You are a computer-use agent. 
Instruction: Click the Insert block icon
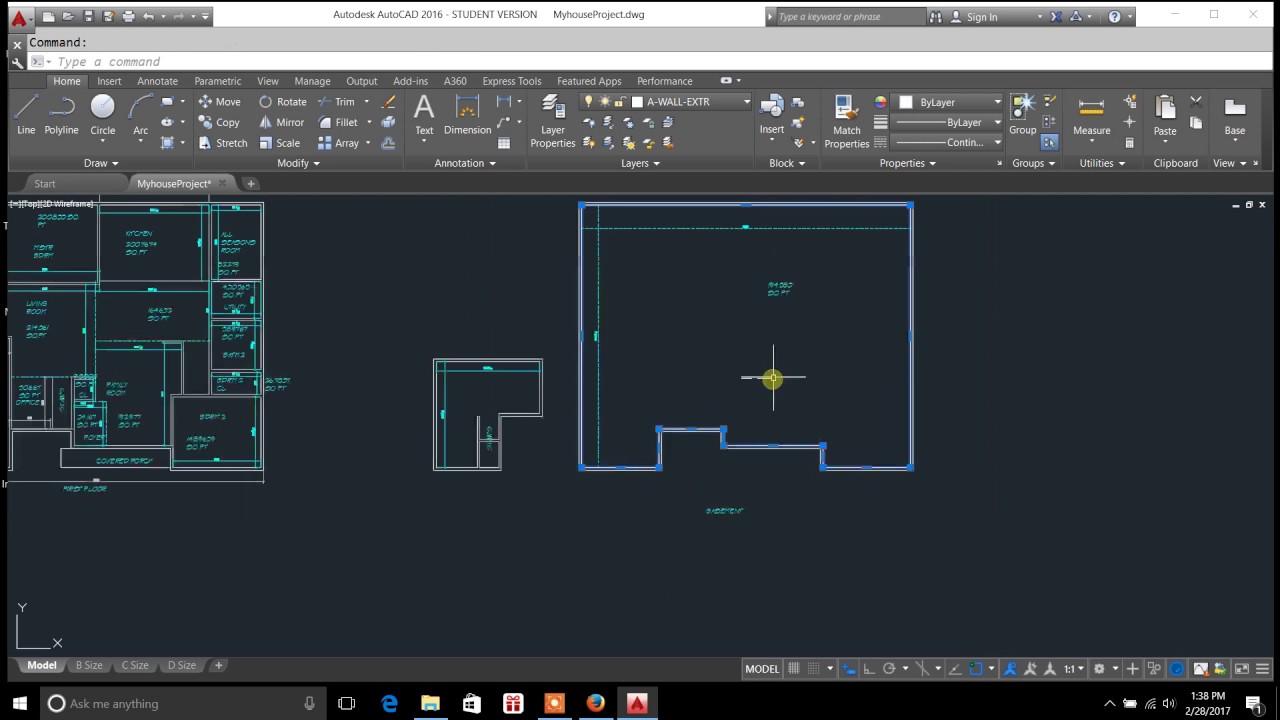pos(772,114)
